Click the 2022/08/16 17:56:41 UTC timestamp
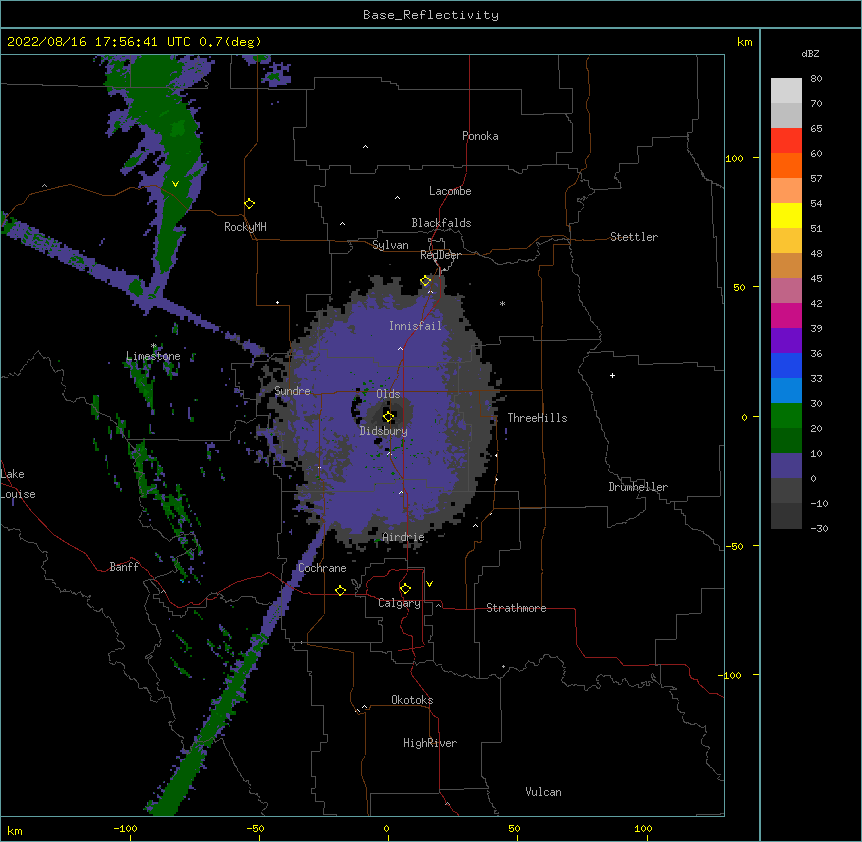 coord(99,42)
